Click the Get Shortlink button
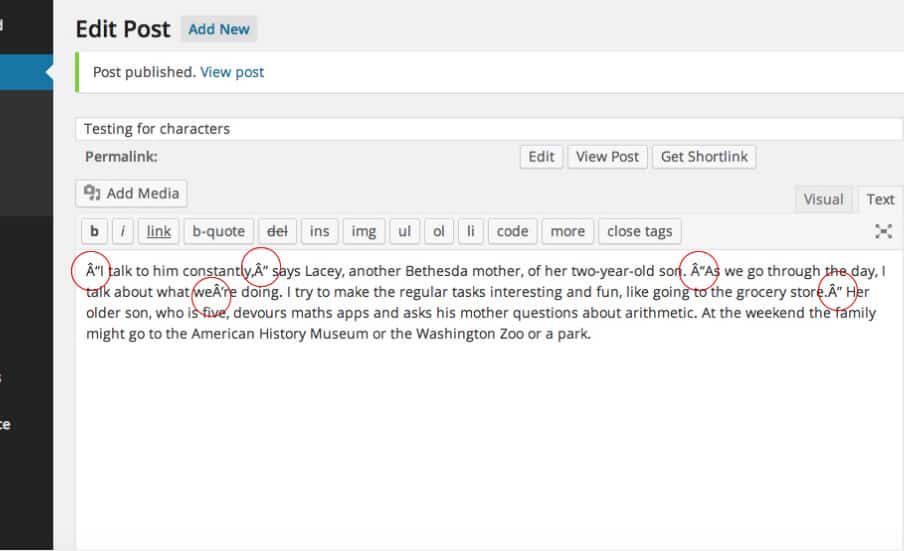The height and width of the screenshot is (551, 904). click(x=704, y=157)
